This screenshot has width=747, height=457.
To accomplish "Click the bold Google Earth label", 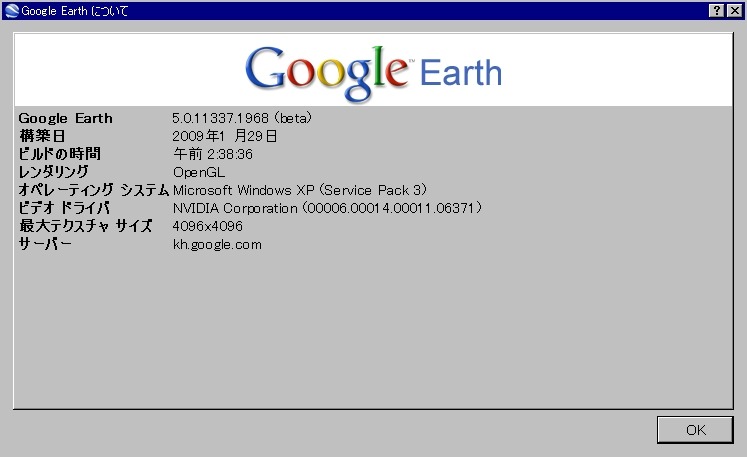I will 66,118.
